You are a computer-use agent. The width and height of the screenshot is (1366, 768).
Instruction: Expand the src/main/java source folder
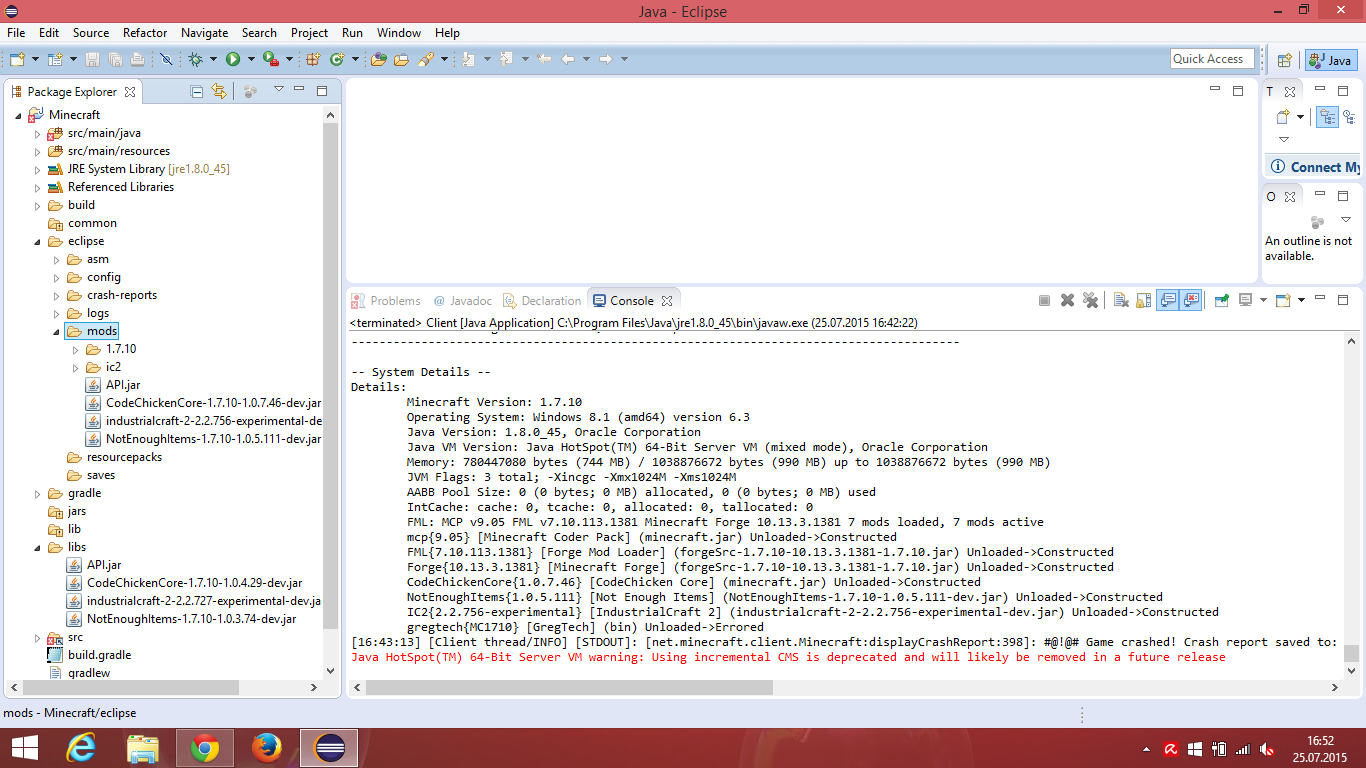click(x=38, y=133)
